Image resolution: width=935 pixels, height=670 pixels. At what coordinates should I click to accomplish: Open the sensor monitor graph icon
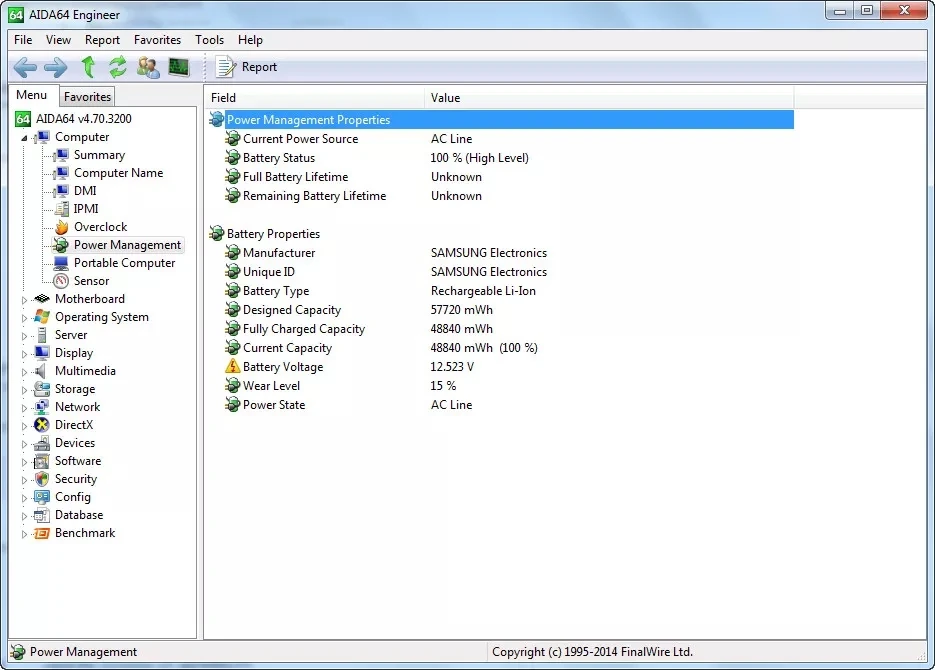[178, 67]
